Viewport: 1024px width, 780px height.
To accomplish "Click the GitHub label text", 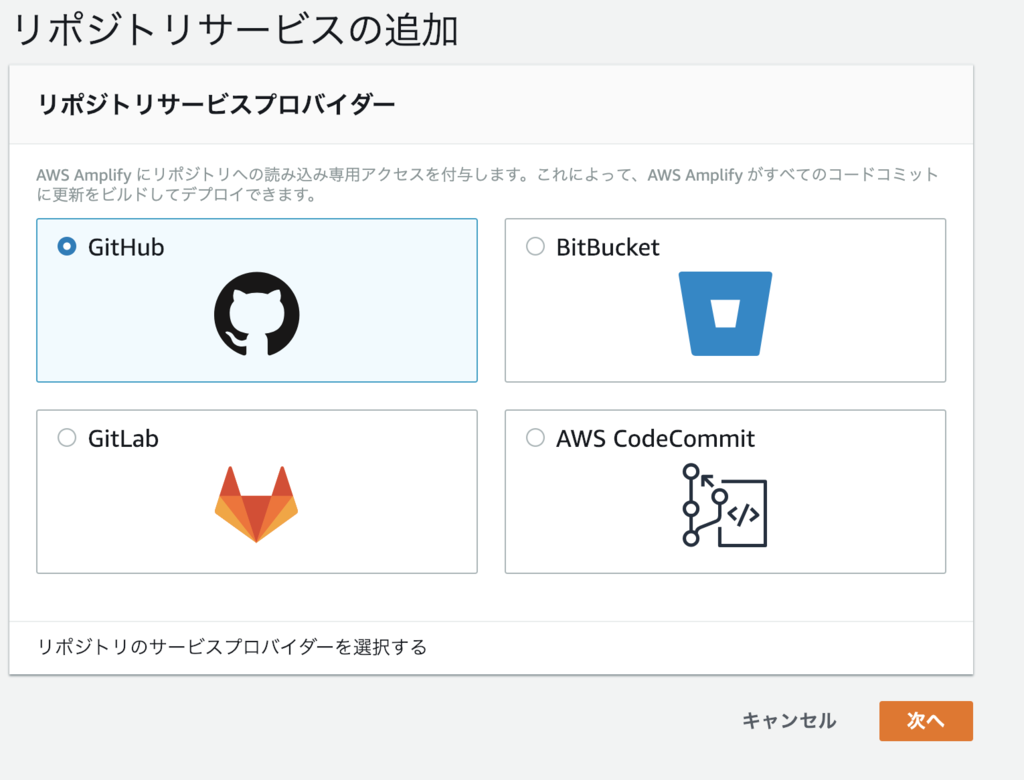I will click(x=126, y=247).
